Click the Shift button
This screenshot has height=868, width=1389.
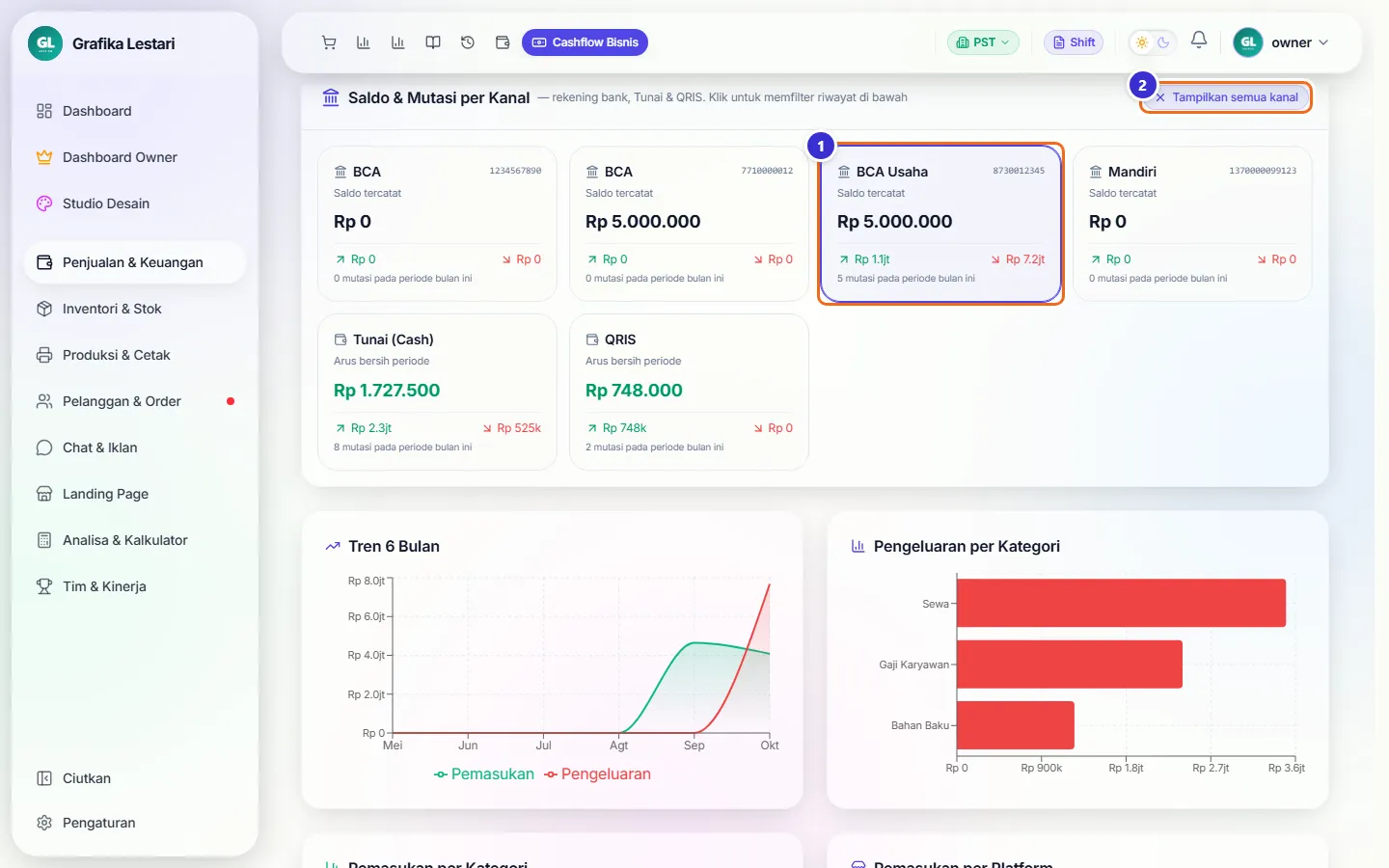[1074, 42]
